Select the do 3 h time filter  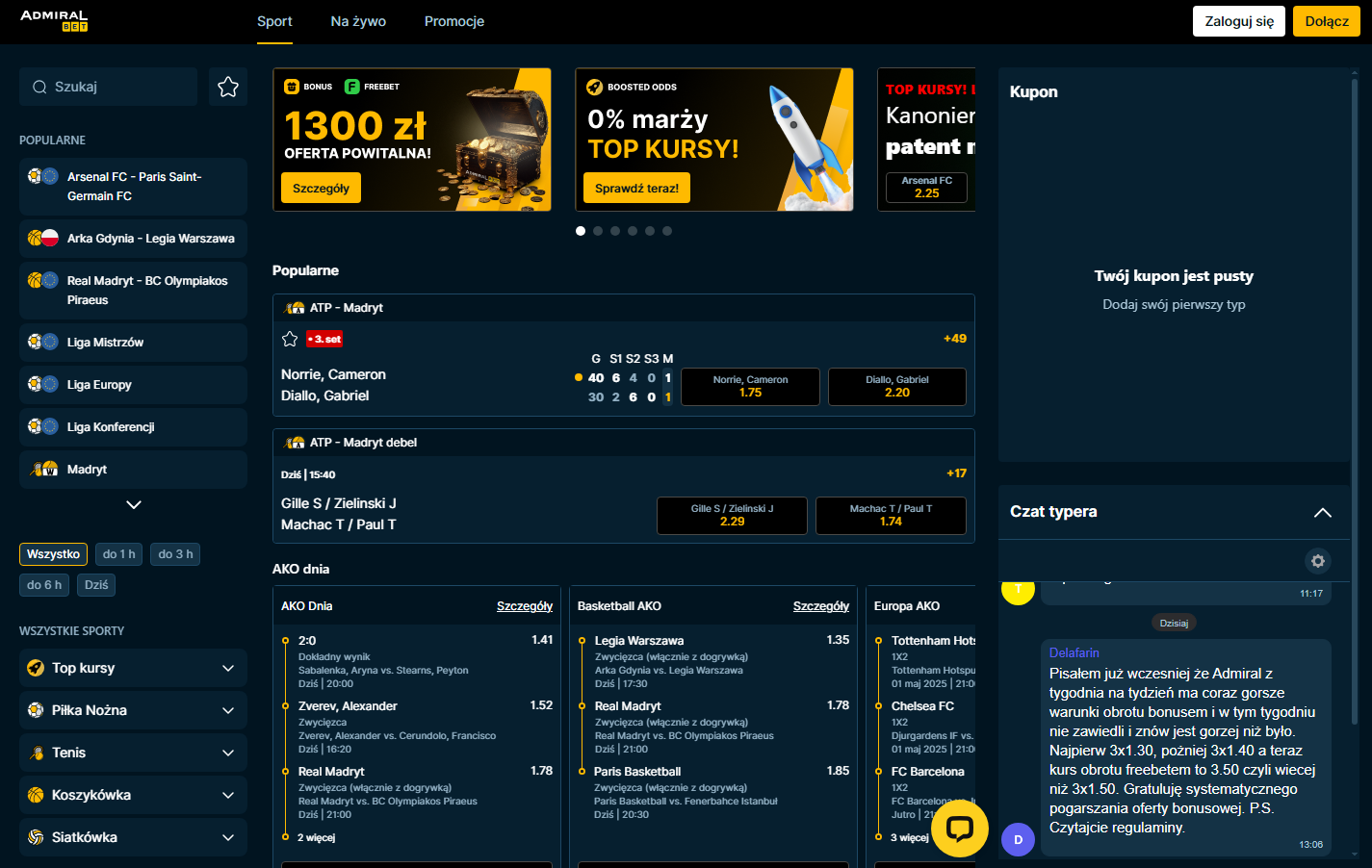pyautogui.click(x=175, y=554)
